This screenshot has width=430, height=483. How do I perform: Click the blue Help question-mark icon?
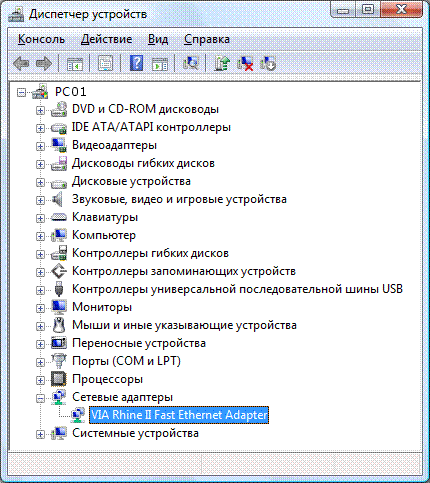point(136,63)
